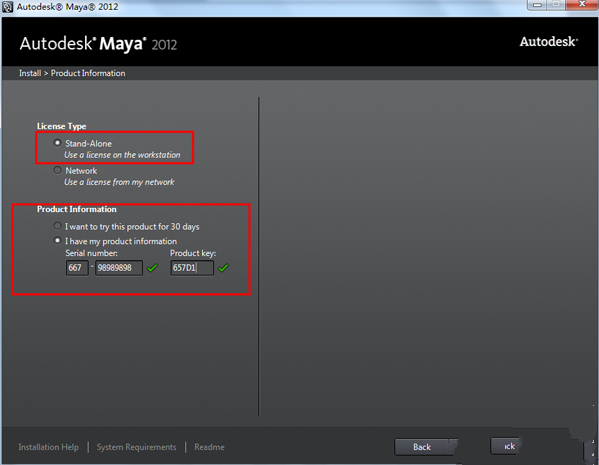Choose the Network license type option
This screenshot has height=465, width=599.
[57, 170]
